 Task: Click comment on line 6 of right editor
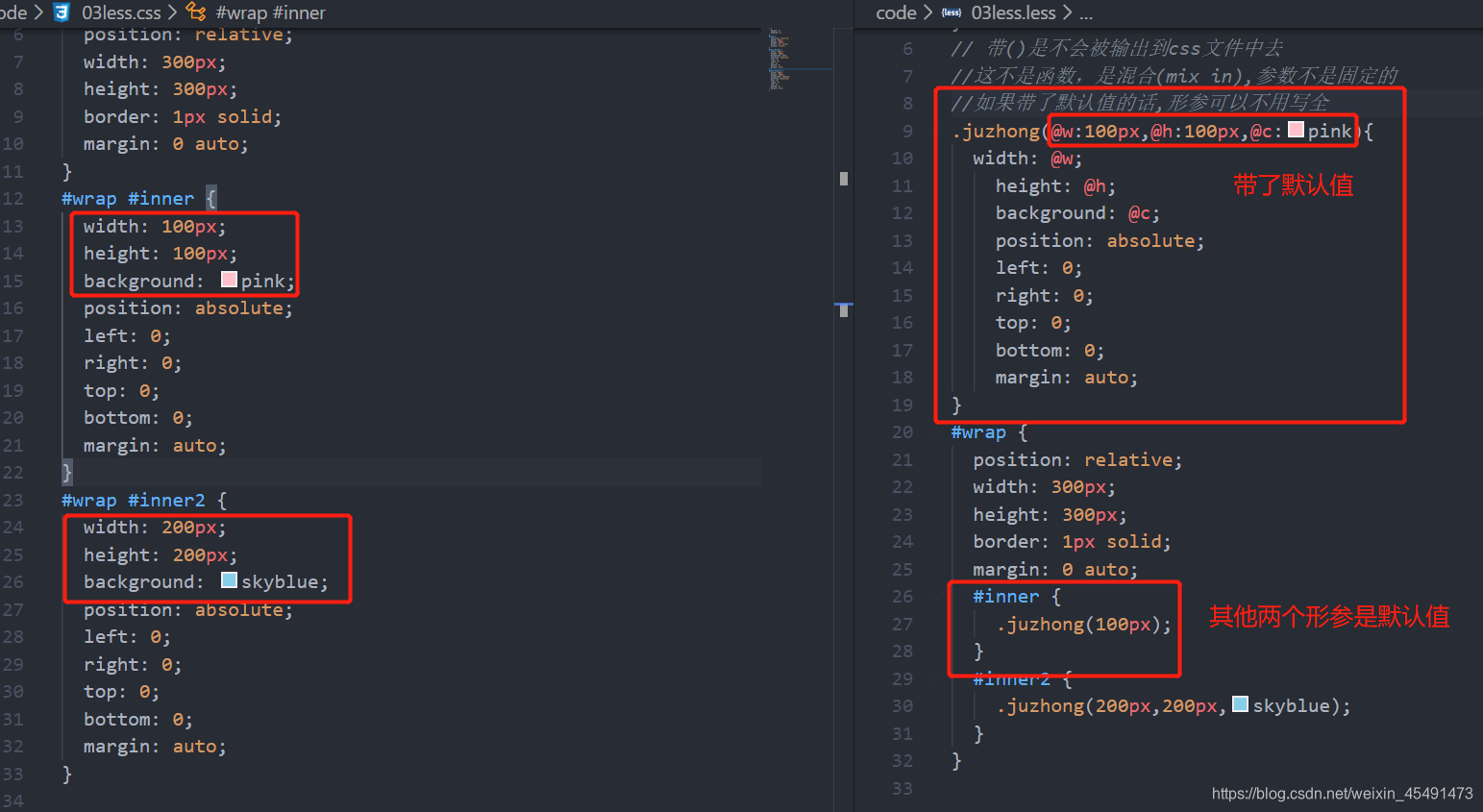(x=1117, y=48)
